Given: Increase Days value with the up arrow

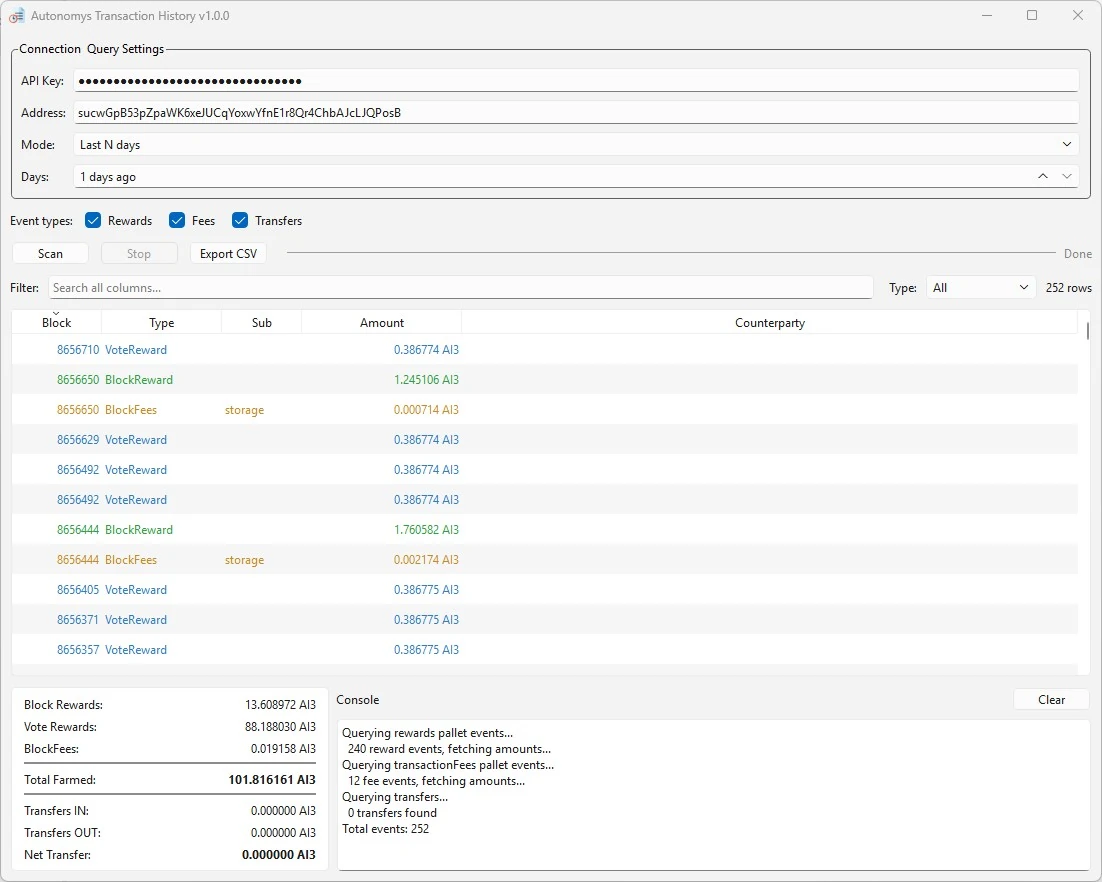Looking at the screenshot, I should [1043, 176].
